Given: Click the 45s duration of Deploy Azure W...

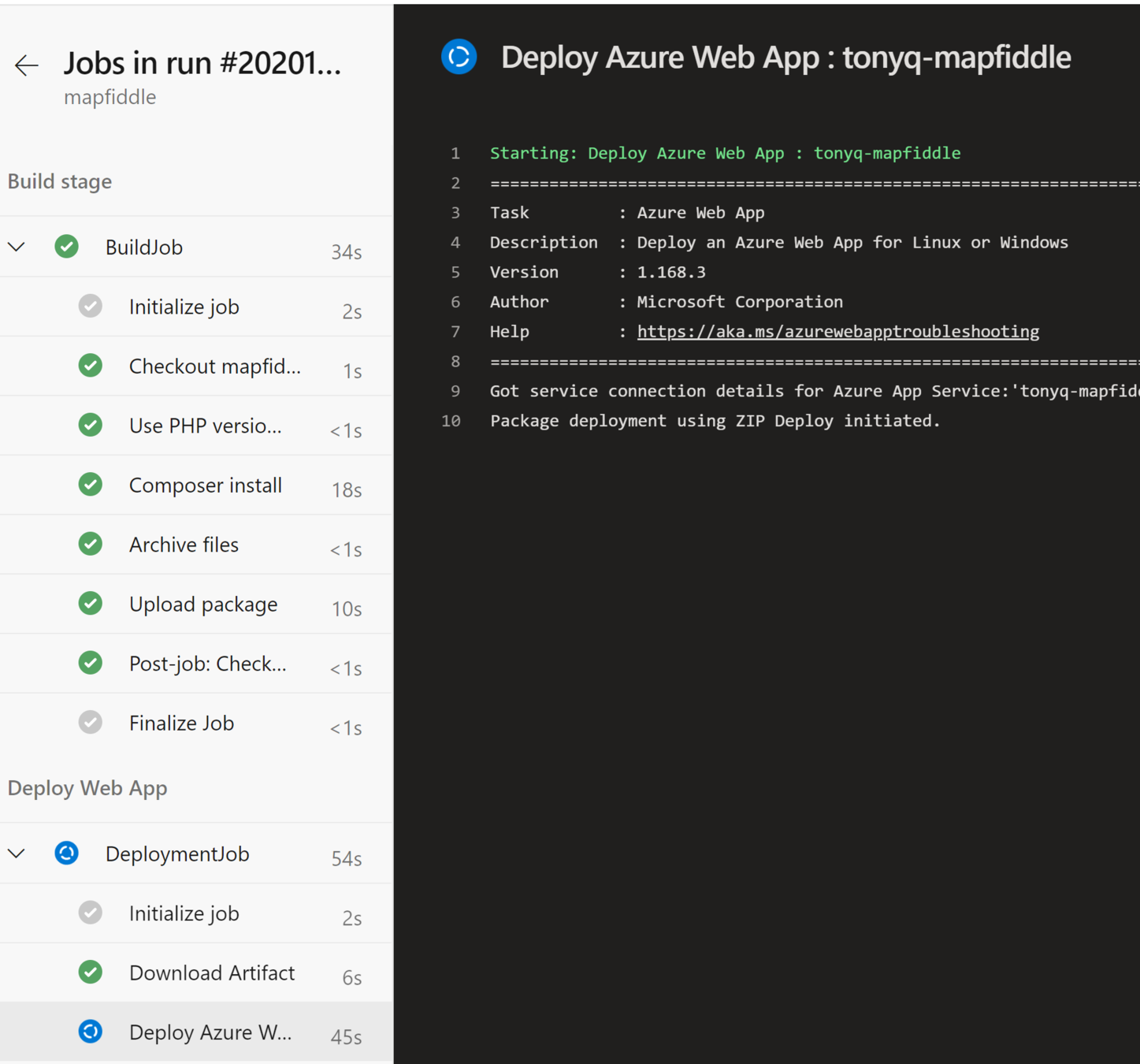Looking at the screenshot, I should (347, 1037).
